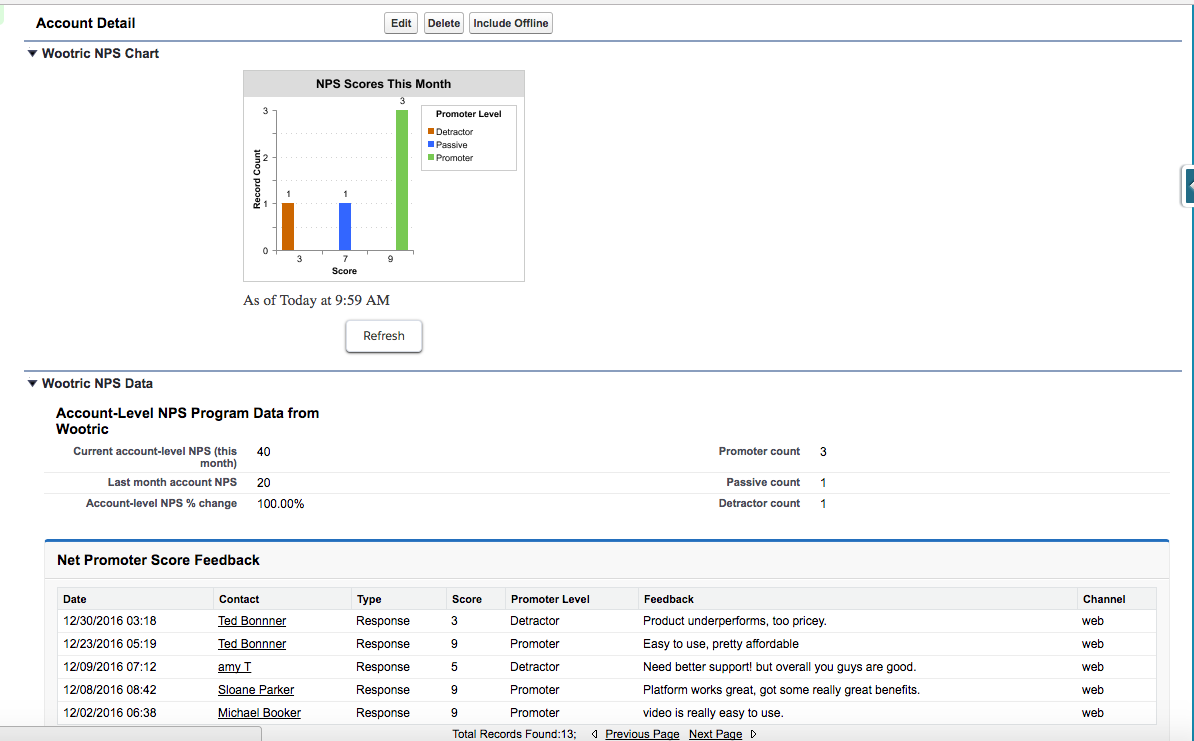The height and width of the screenshot is (741, 1194).
Task: Click feedback 'Need better support!' row text
Action: [x=779, y=666]
